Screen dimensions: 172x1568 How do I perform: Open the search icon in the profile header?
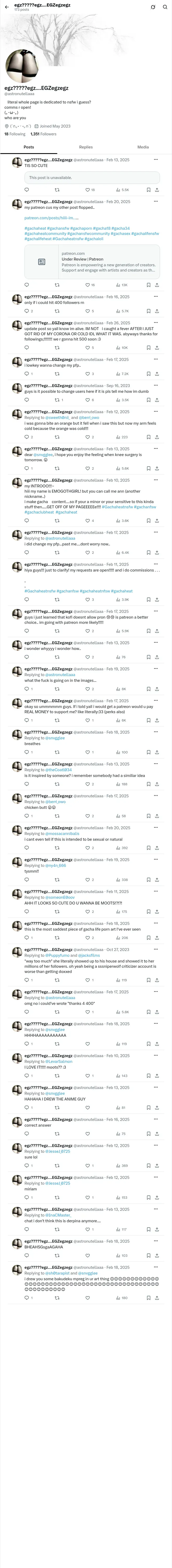point(165,7)
